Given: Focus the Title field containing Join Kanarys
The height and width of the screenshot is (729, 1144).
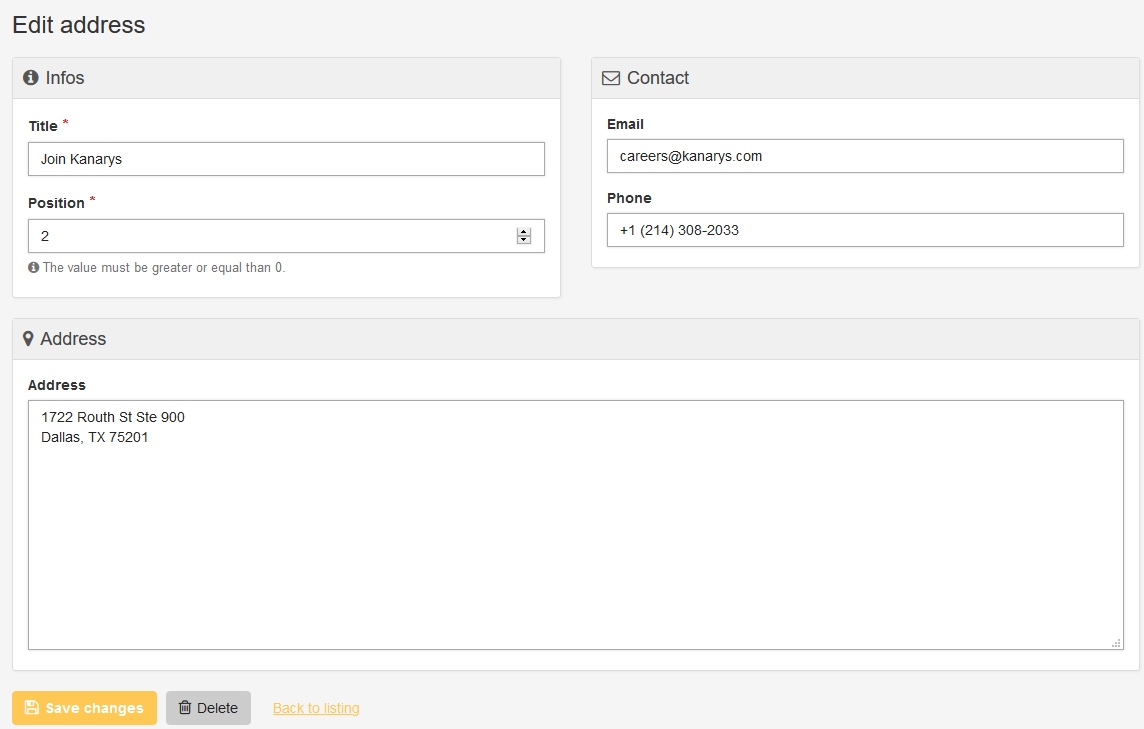Looking at the screenshot, I should click(286, 159).
